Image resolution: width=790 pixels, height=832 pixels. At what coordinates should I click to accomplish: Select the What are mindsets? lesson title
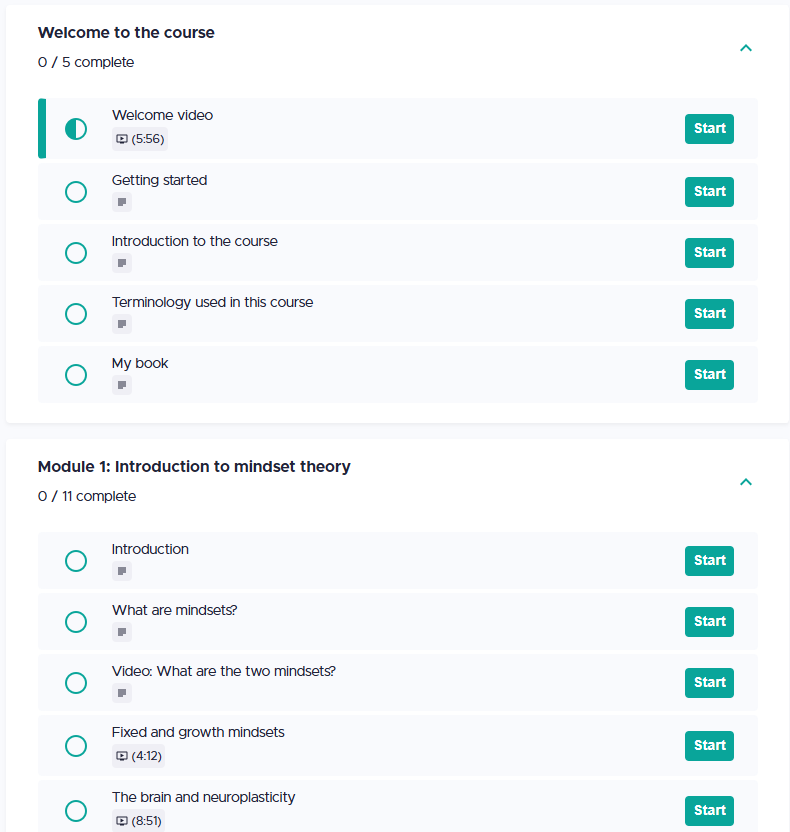pyautogui.click(x=174, y=610)
